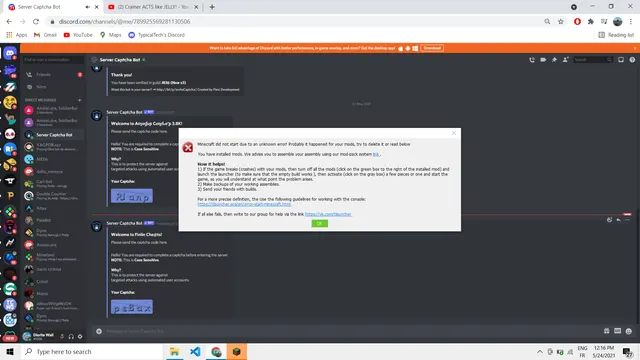Open browser extensions puzzle menu
The height and width of the screenshot is (360, 640).
click(x=591, y=22)
